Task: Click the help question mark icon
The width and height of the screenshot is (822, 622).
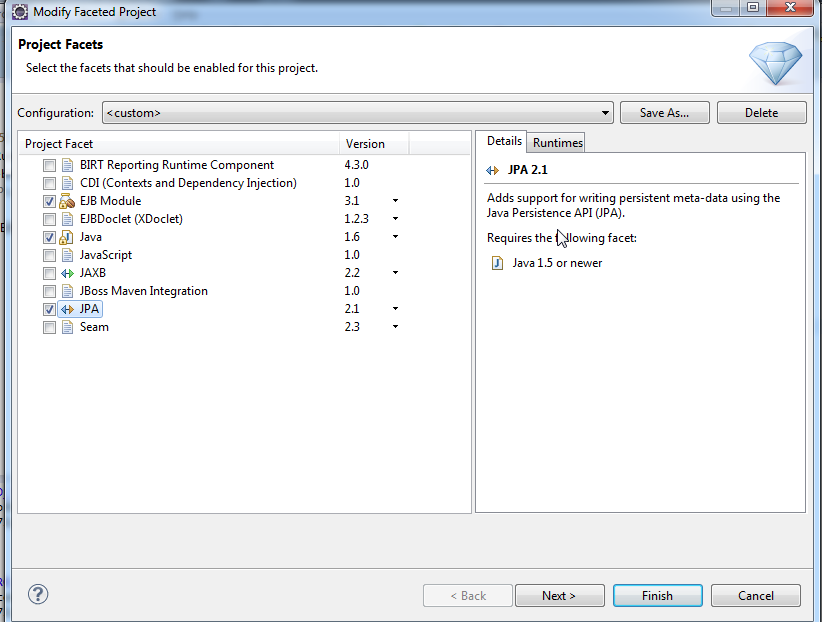Action: [38, 594]
